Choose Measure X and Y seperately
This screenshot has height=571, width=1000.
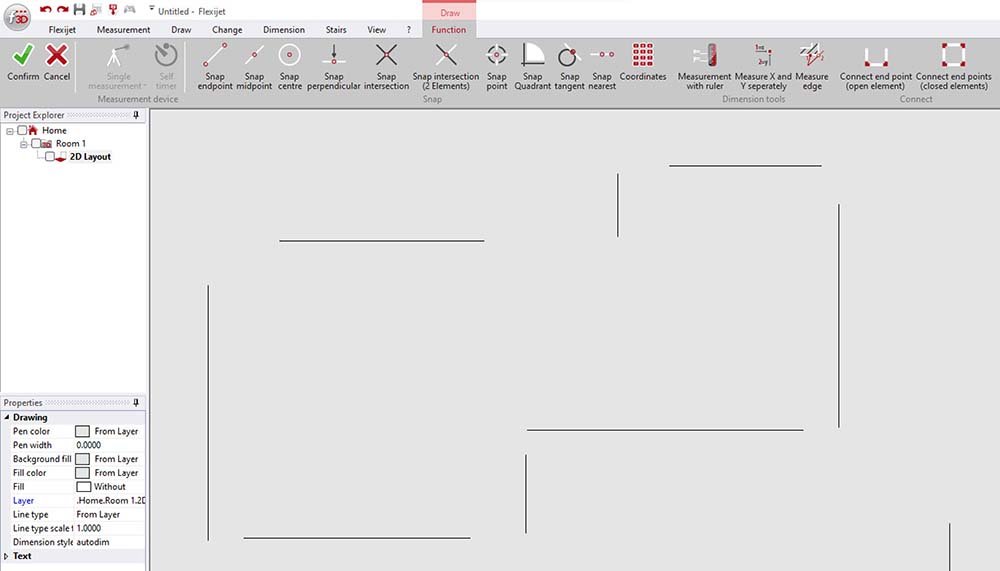763,66
